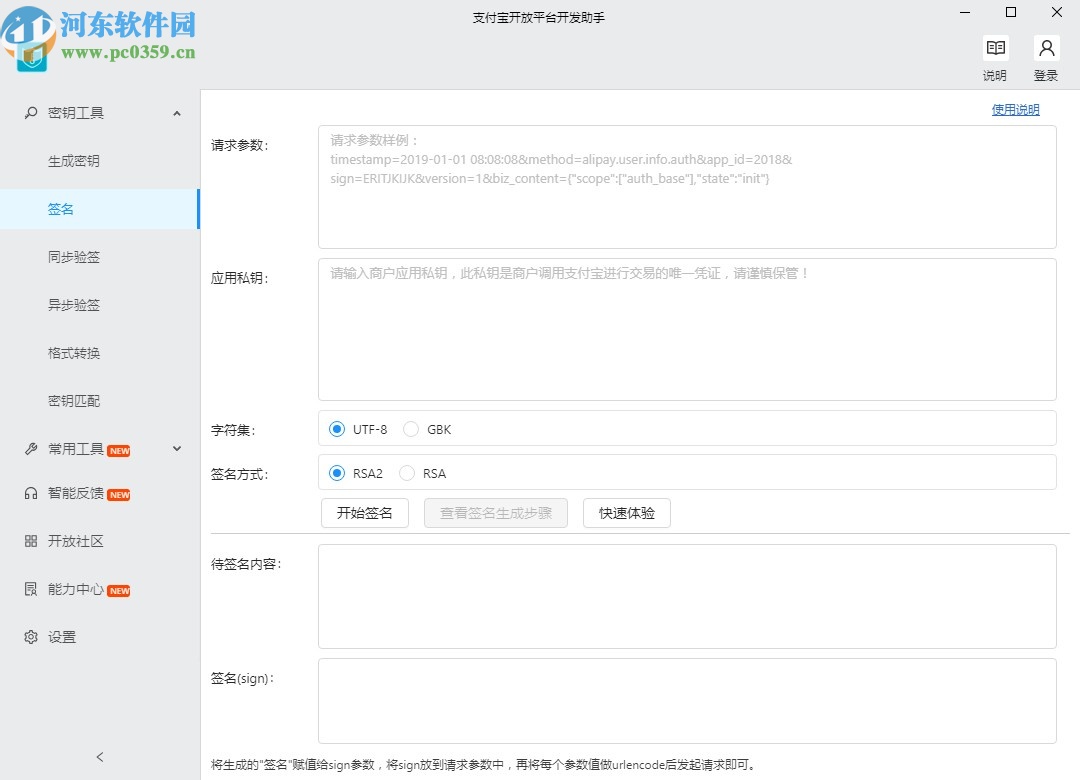Image resolution: width=1080 pixels, height=780 pixels.
Task: Click the 能力中心 document icon
Action: pyautogui.click(x=30, y=589)
